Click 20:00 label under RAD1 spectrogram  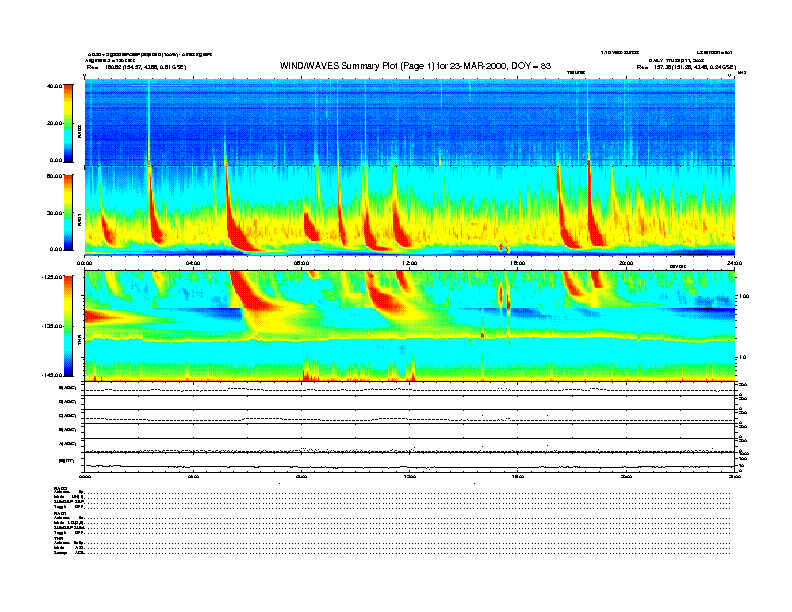tap(626, 263)
